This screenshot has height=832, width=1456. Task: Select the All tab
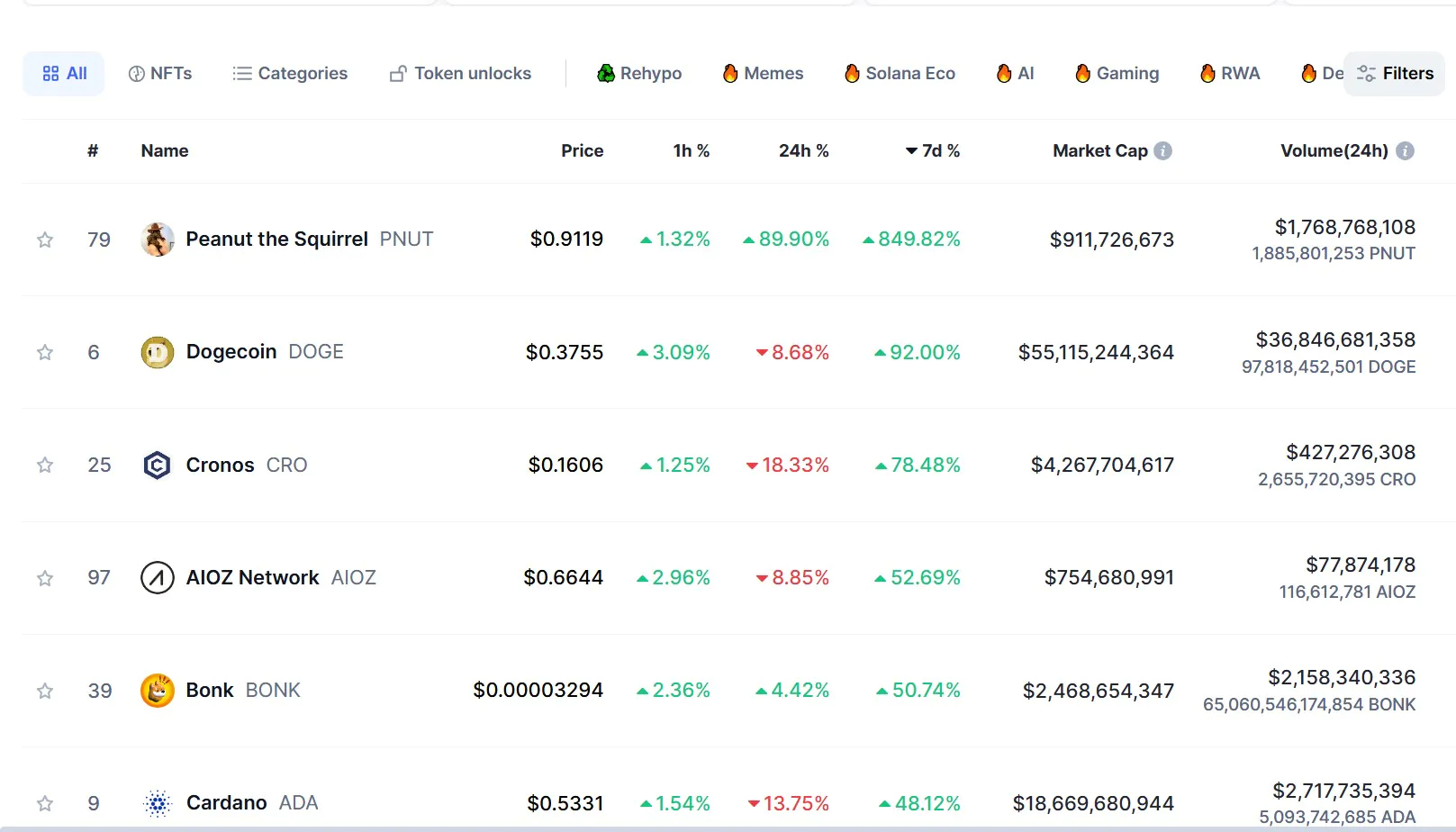pos(64,74)
